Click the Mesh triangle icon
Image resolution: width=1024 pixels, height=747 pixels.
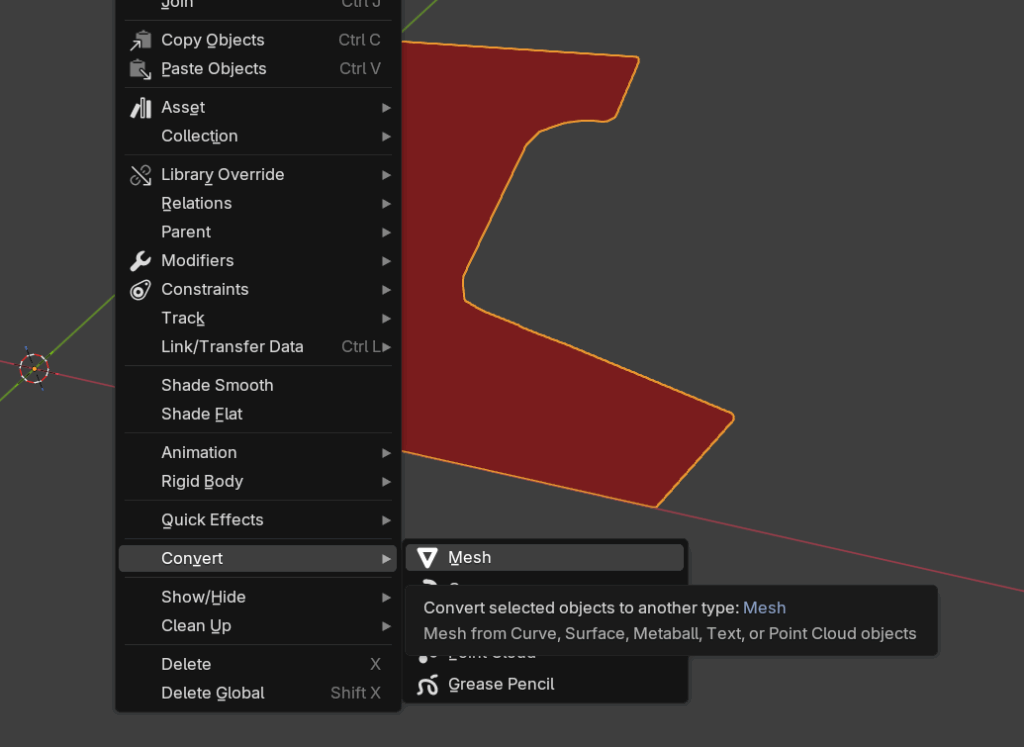428,558
